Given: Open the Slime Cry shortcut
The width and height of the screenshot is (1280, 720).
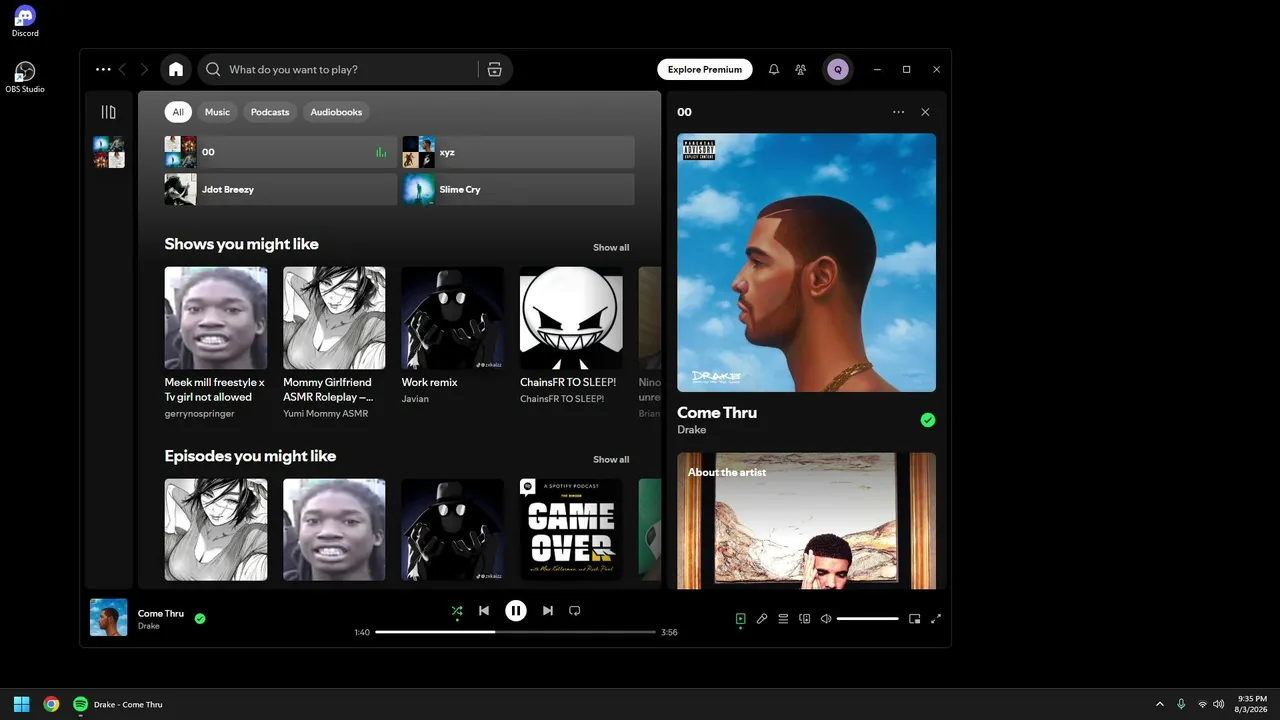Looking at the screenshot, I should (x=519, y=189).
